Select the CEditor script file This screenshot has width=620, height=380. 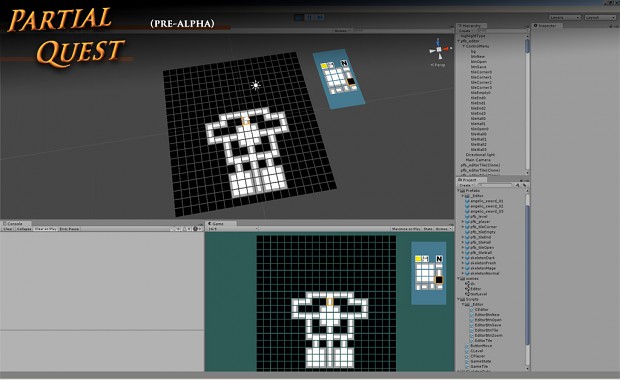[482, 310]
